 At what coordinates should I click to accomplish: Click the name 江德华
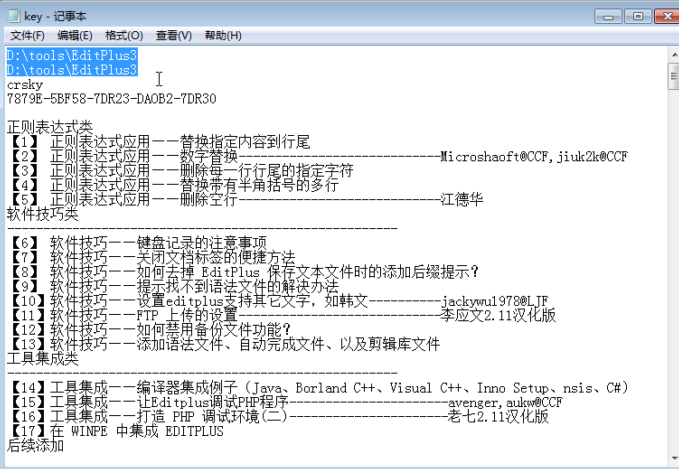(x=462, y=200)
